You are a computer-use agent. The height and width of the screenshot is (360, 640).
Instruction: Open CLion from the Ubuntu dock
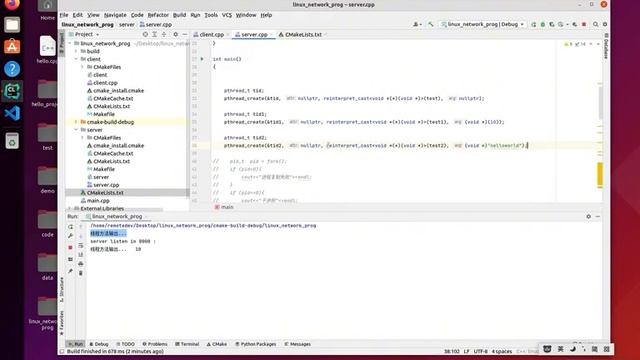pos(12,91)
